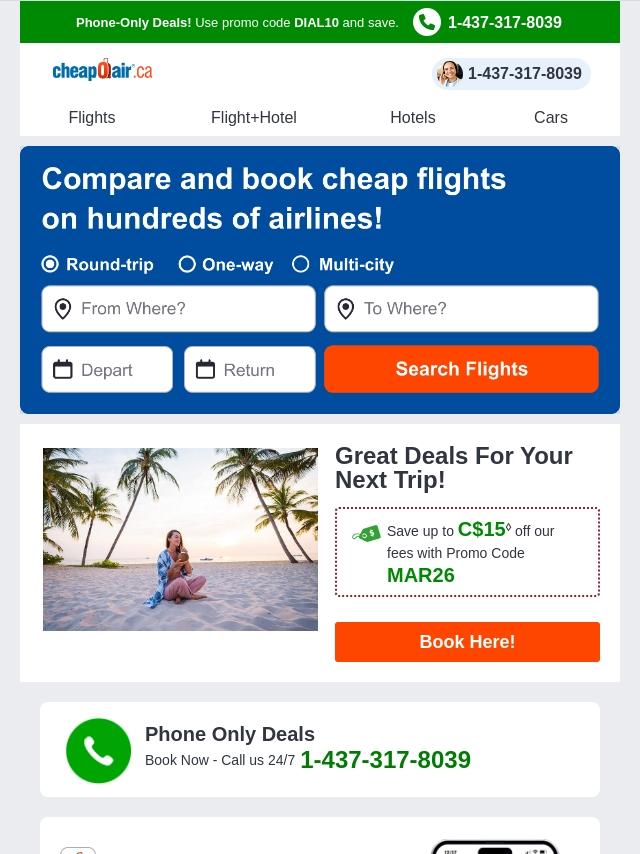The height and width of the screenshot is (854, 640).
Task: Select the One-way radio option
Action: [x=187, y=264]
